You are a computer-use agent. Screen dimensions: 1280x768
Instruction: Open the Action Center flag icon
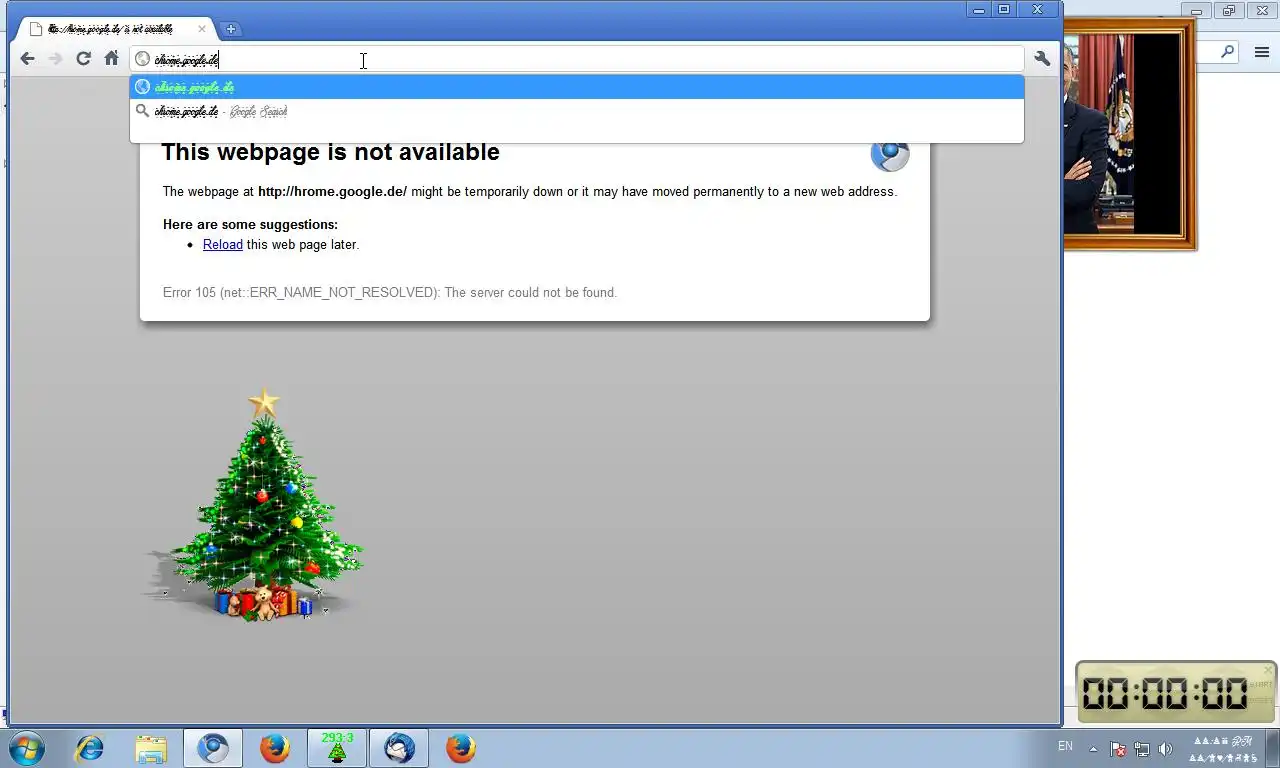(1118, 748)
